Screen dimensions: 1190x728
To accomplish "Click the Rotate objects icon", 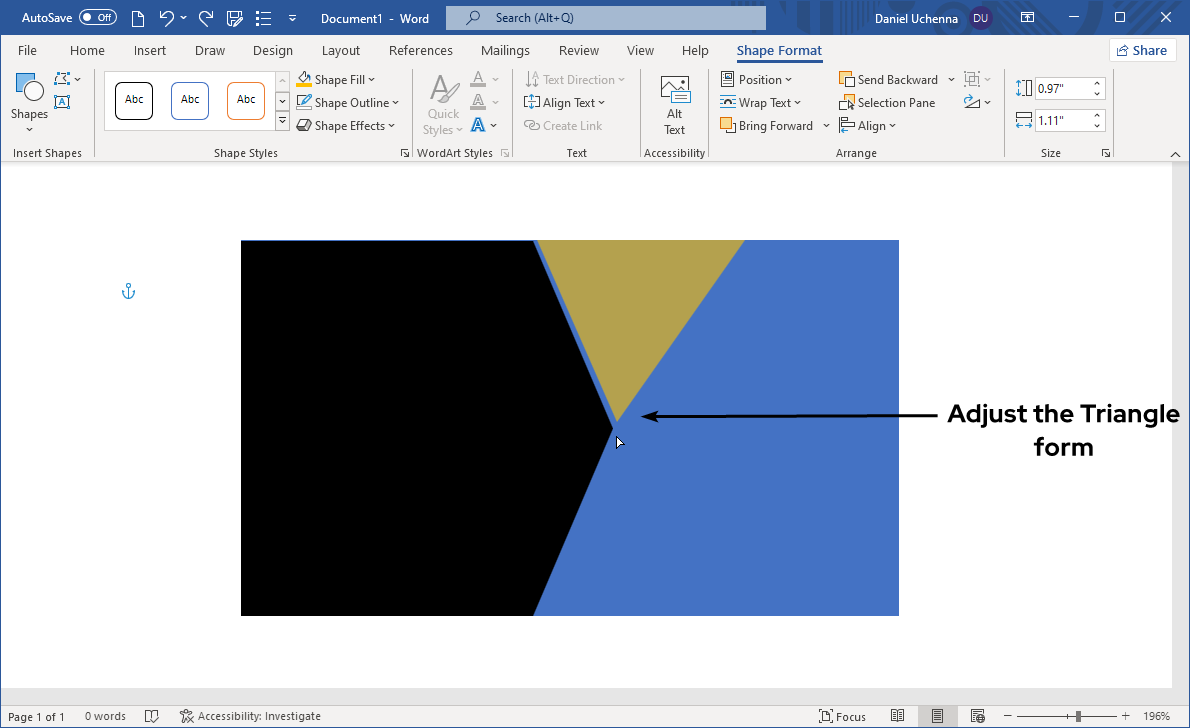I will [x=971, y=103].
